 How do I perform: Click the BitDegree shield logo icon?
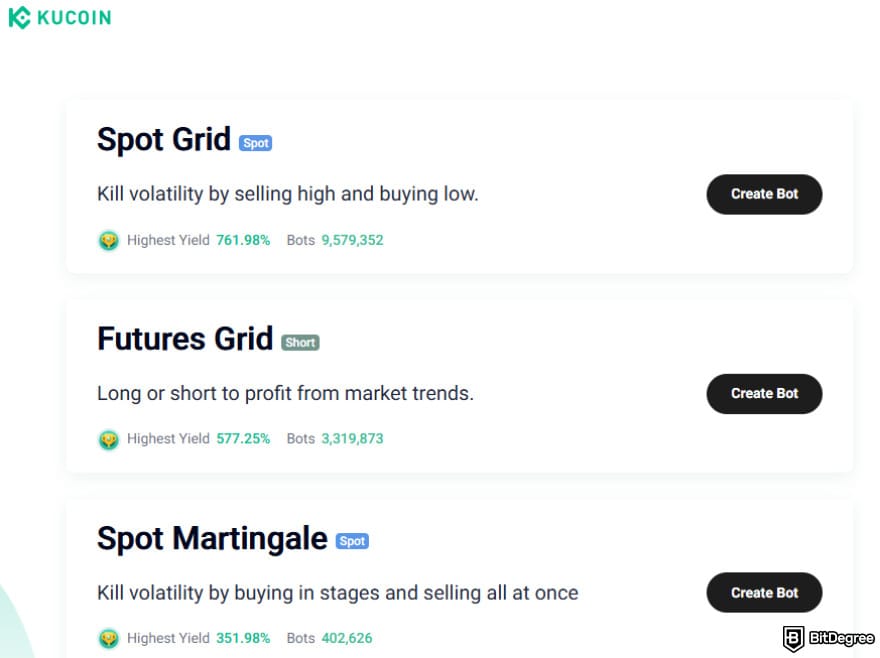[793, 638]
